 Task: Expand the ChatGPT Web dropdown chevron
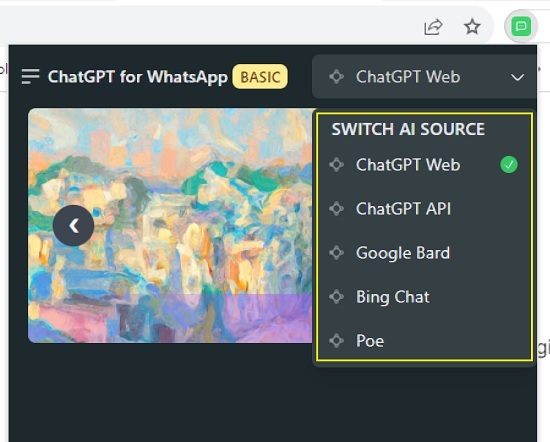[x=517, y=77]
